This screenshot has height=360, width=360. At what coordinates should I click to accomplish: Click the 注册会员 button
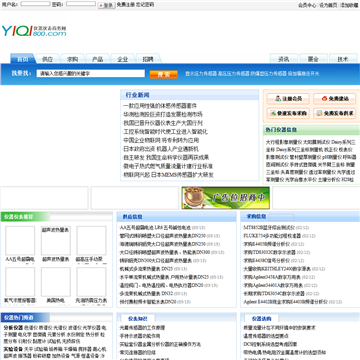(288, 99)
